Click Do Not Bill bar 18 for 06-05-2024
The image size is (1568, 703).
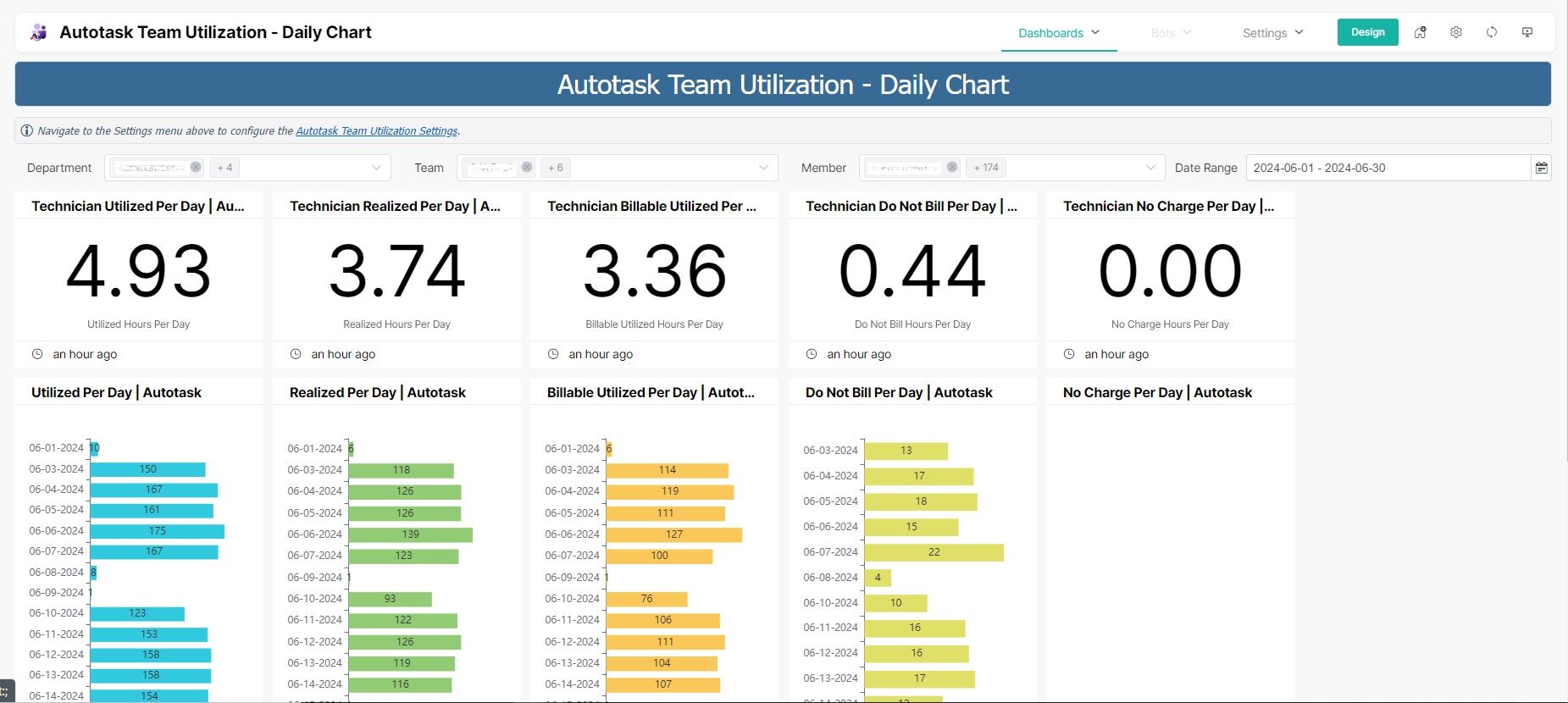[x=921, y=501]
